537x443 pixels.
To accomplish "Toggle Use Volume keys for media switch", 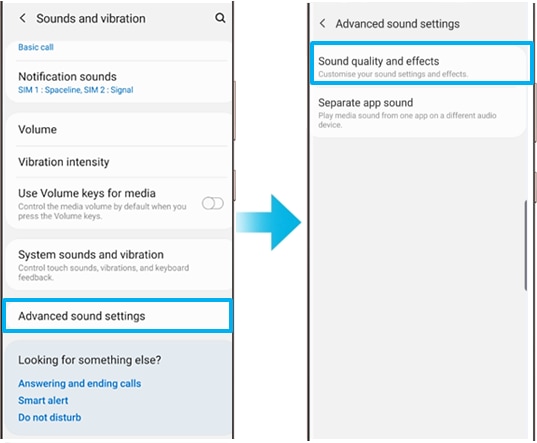I will (213, 203).
